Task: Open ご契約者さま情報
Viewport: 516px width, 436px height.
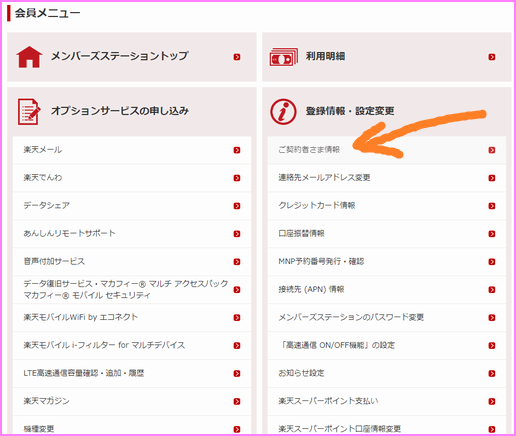Action: 387,150
